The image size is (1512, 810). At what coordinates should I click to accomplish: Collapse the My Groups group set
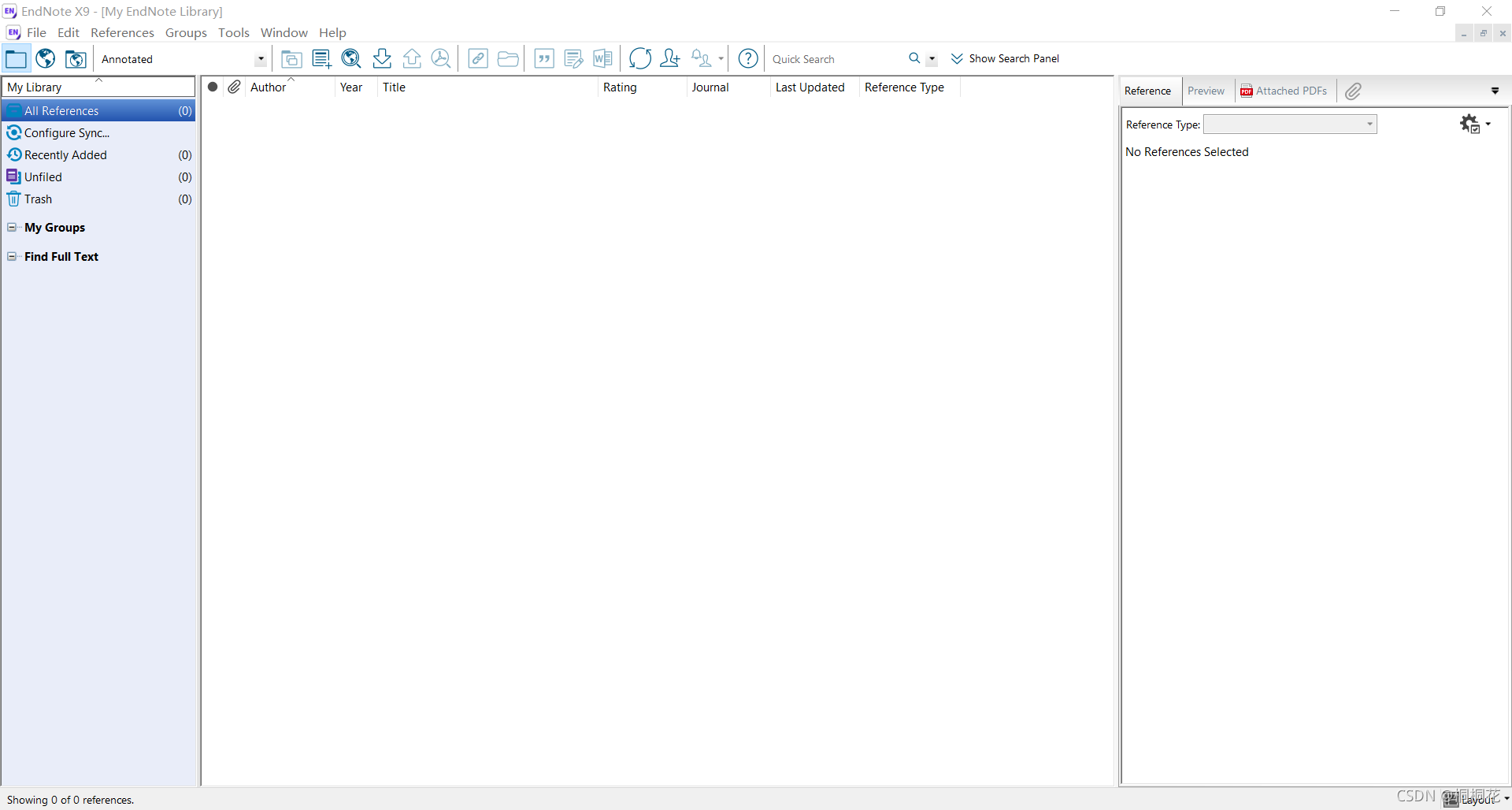[x=12, y=228]
